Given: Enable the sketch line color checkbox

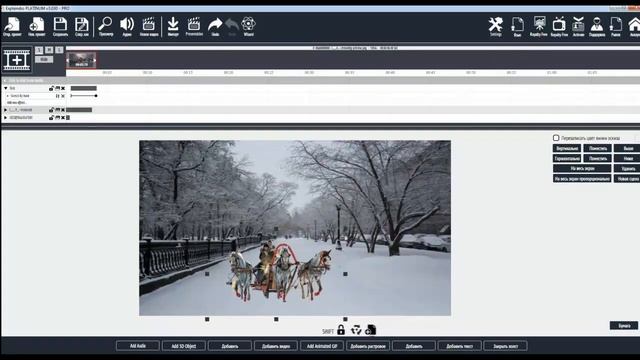Looking at the screenshot, I should pyautogui.click(x=556, y=138).
